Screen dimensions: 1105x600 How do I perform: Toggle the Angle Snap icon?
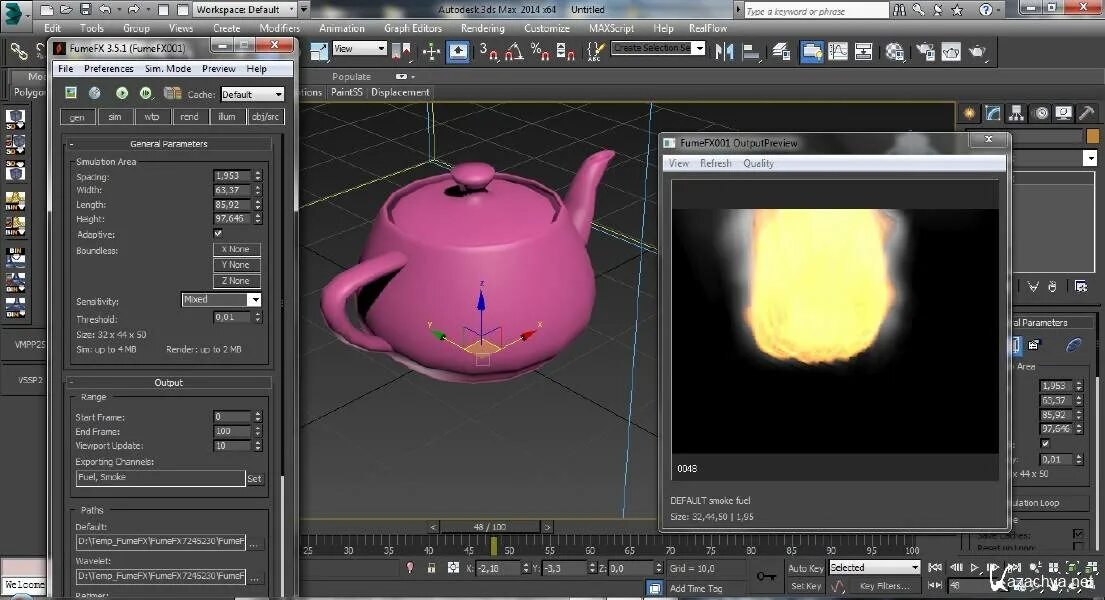click(x=514, y=51)
